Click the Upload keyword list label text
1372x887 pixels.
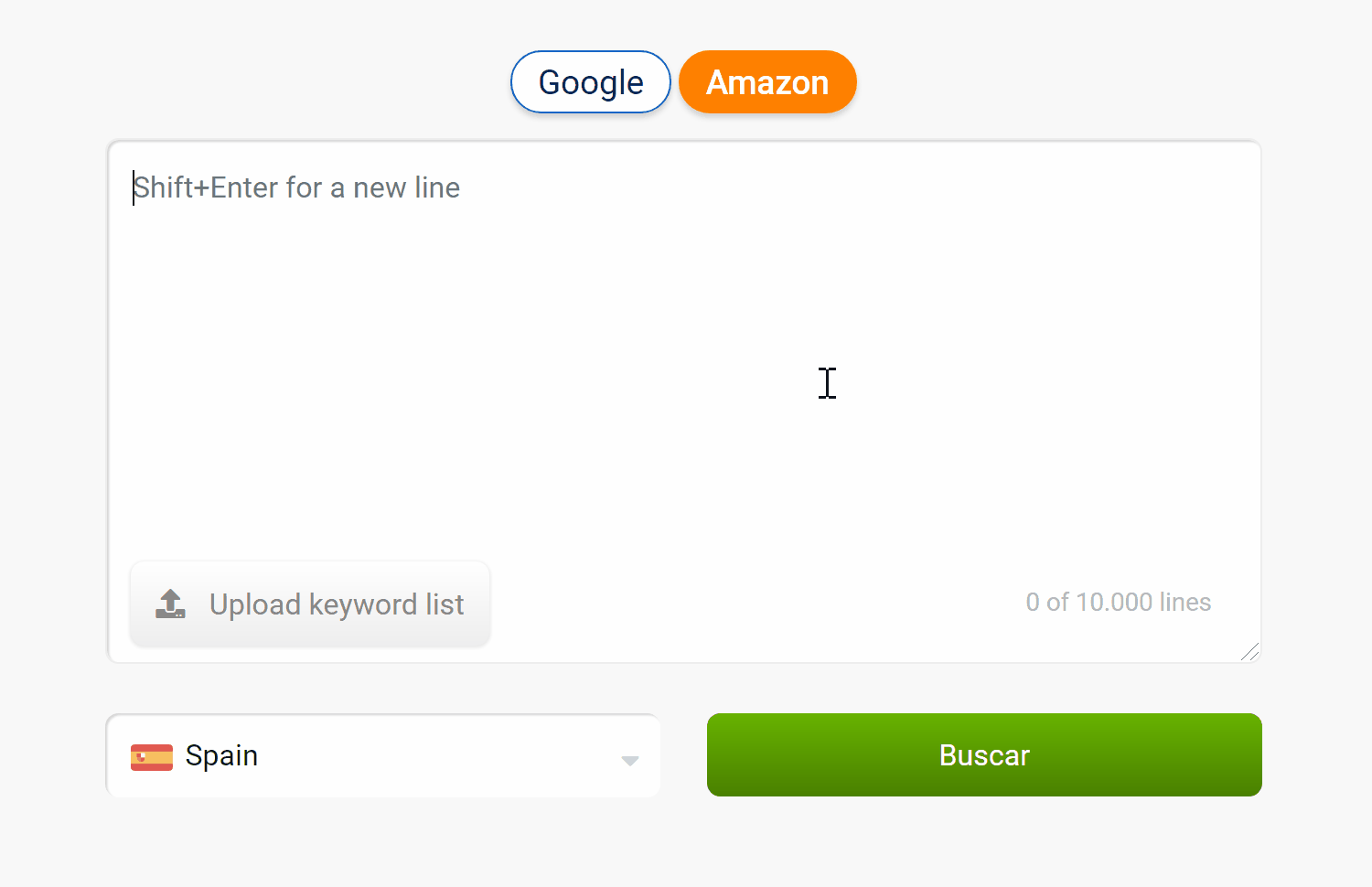(x=337, y=604)
